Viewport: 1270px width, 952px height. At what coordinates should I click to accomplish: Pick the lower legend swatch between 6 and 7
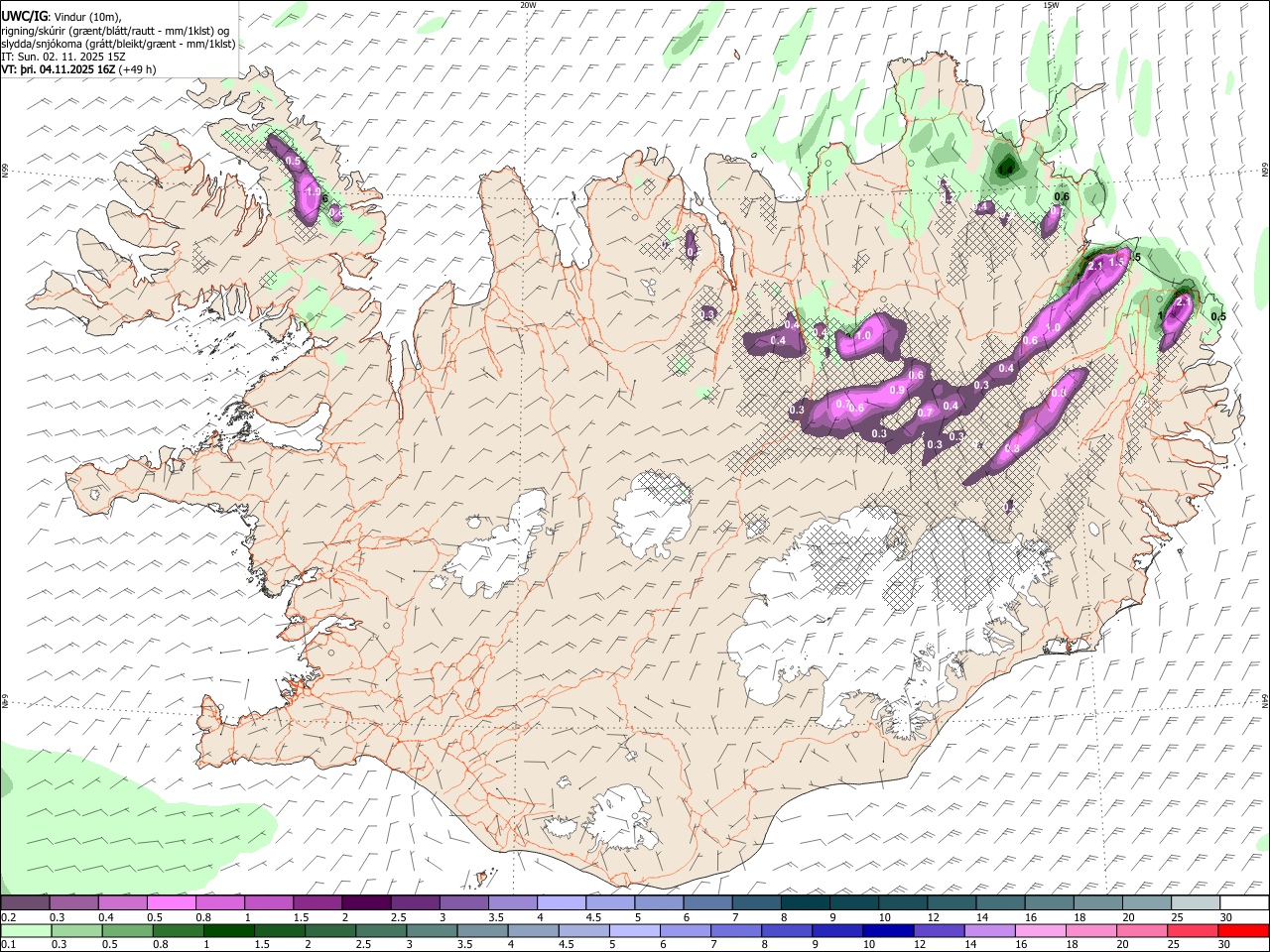[x=685, y=930]
